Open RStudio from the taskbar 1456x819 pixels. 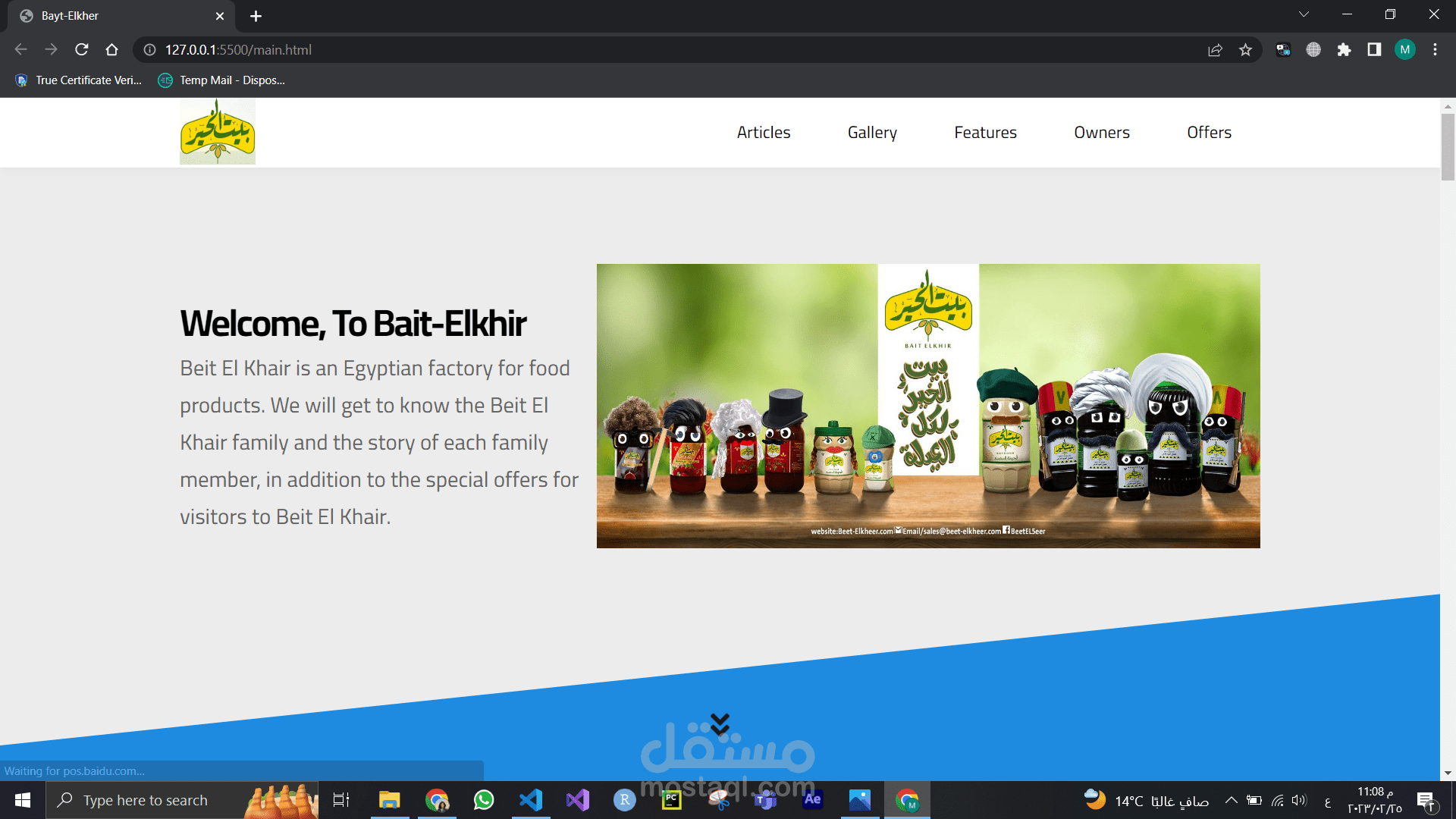click(625, 800)
